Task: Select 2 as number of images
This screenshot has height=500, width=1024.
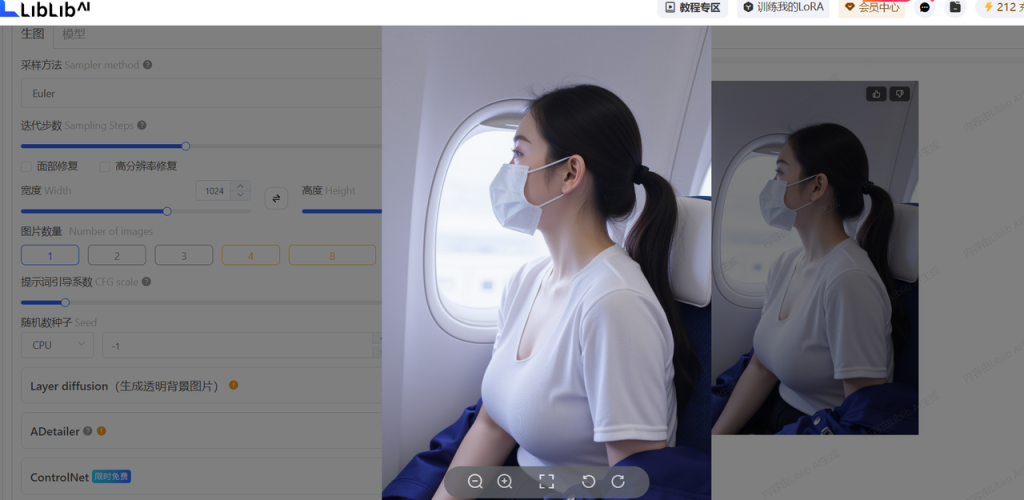Action: [x=116, y=255]
